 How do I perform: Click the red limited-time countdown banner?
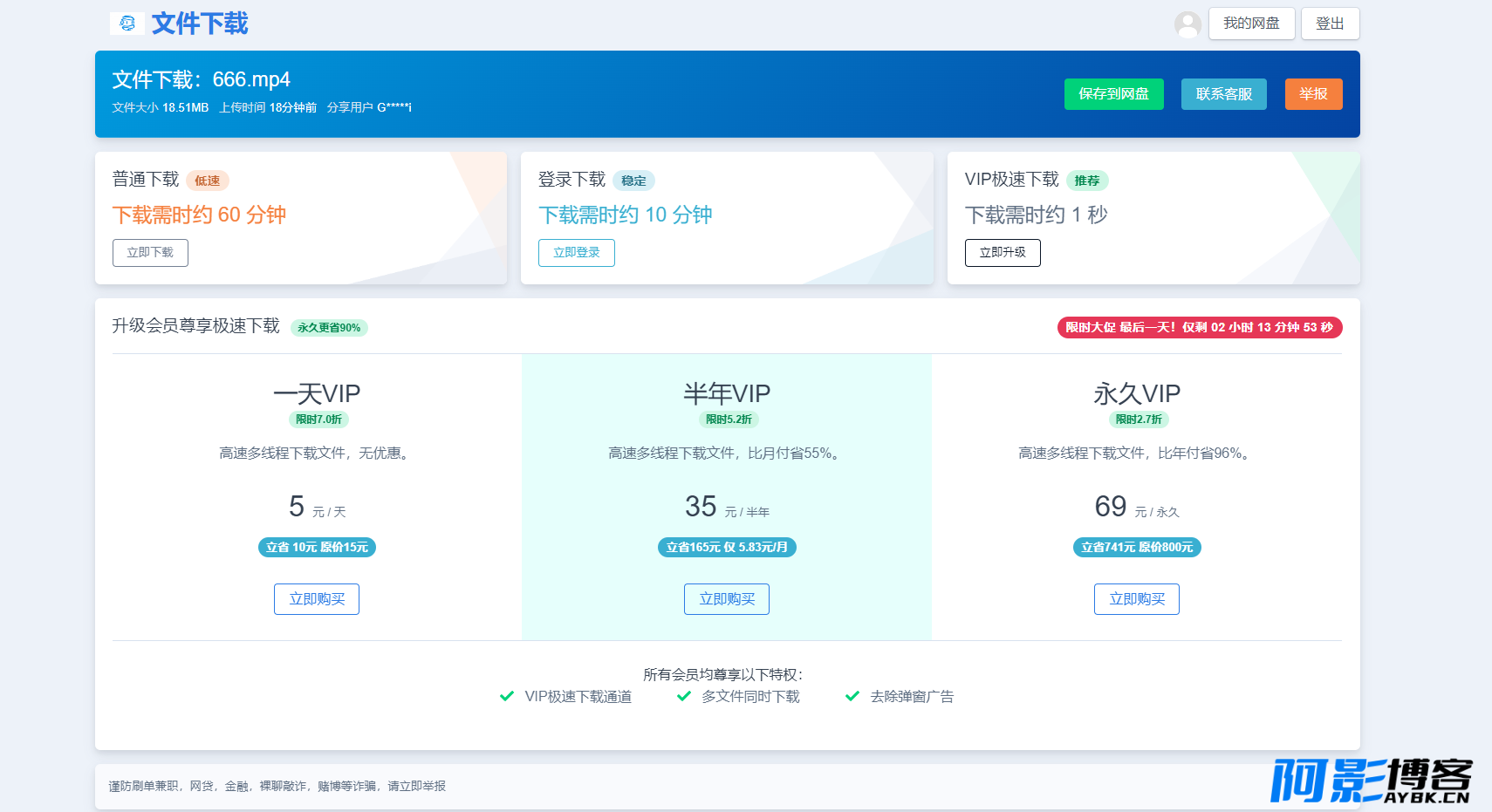[1200, 327]
